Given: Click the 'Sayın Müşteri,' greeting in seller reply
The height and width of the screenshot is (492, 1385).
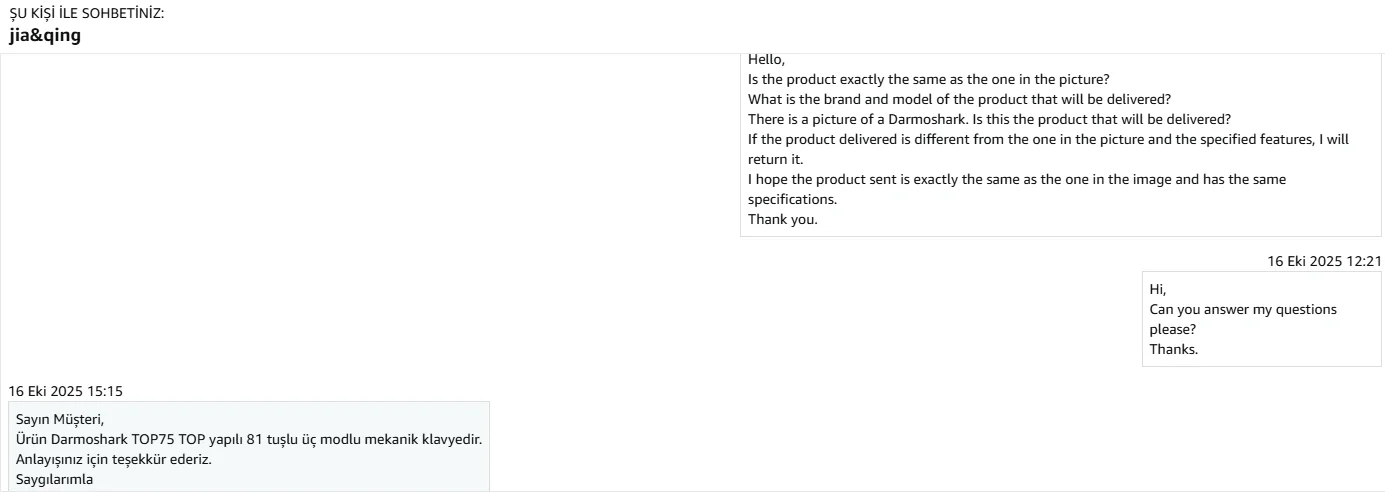Looking at the screenshot, I should [x=60, y=419].
